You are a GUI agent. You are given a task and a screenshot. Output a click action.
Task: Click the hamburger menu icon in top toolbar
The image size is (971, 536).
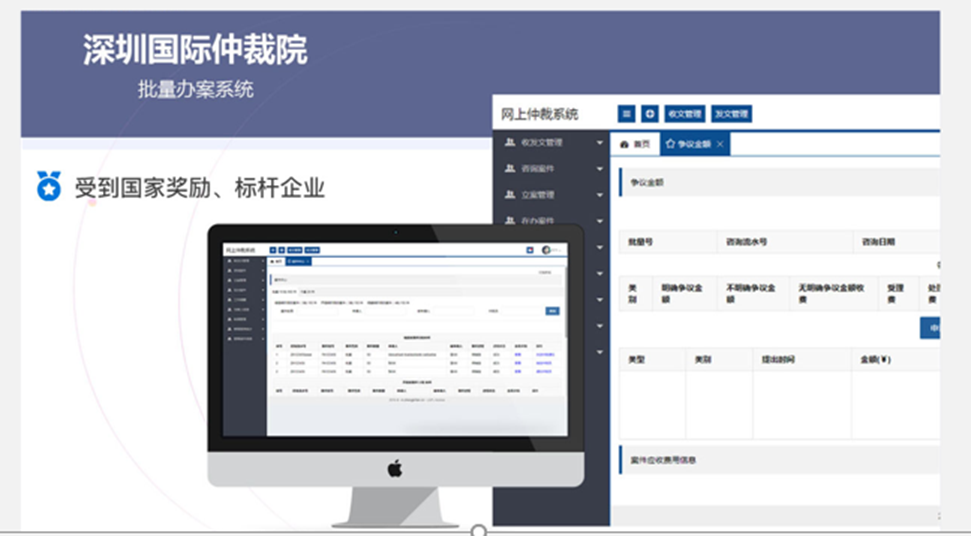[x=627, y=114]
